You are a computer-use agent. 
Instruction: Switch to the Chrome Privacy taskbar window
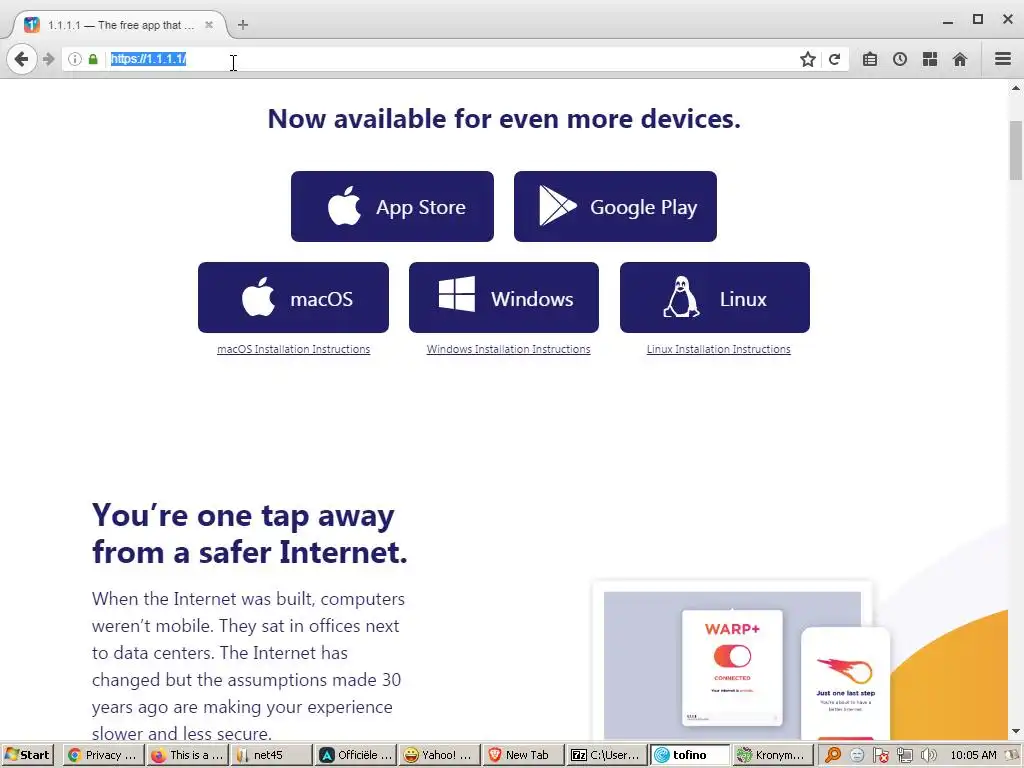click(x=104, y=755)
